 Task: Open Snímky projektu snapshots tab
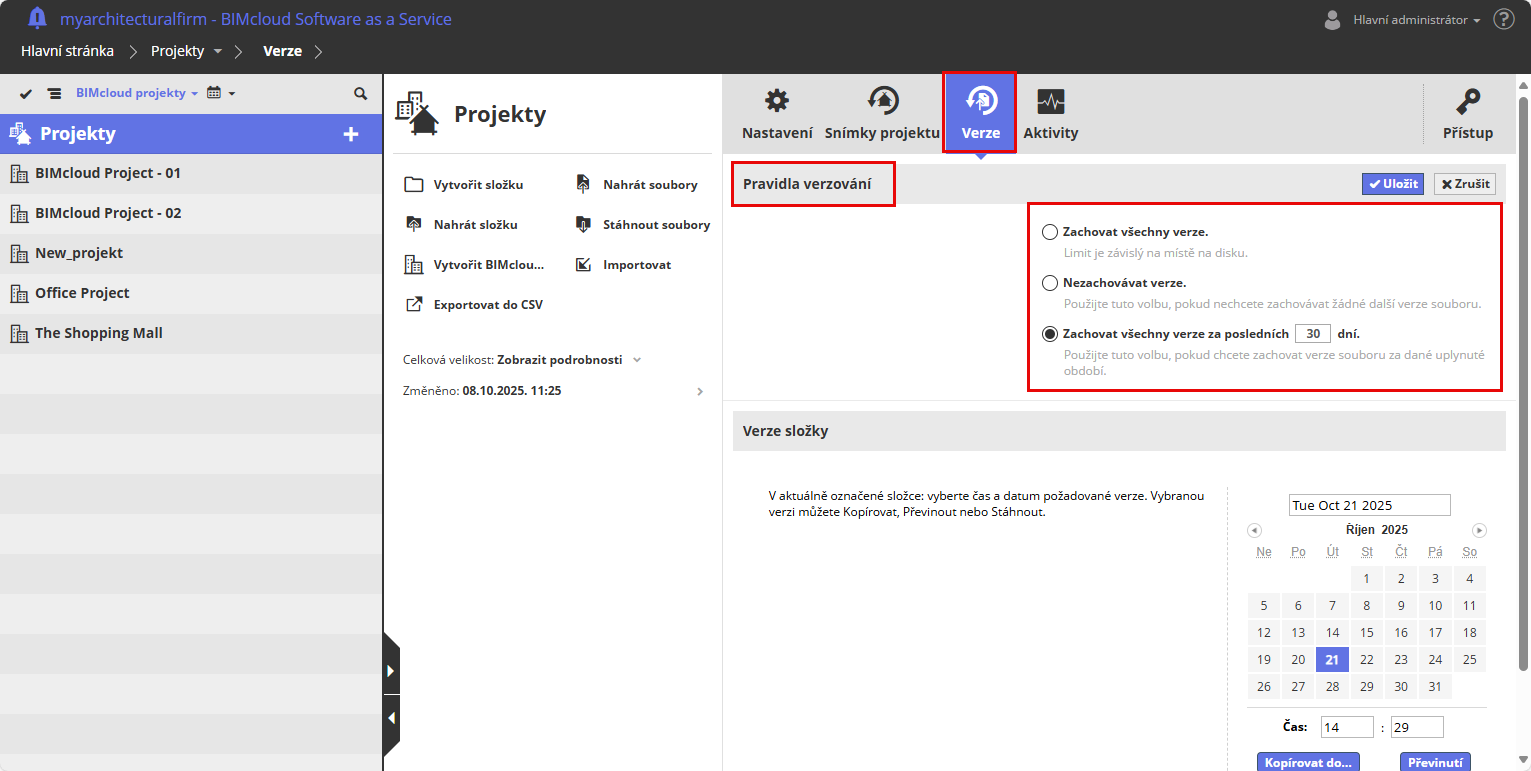882,112
